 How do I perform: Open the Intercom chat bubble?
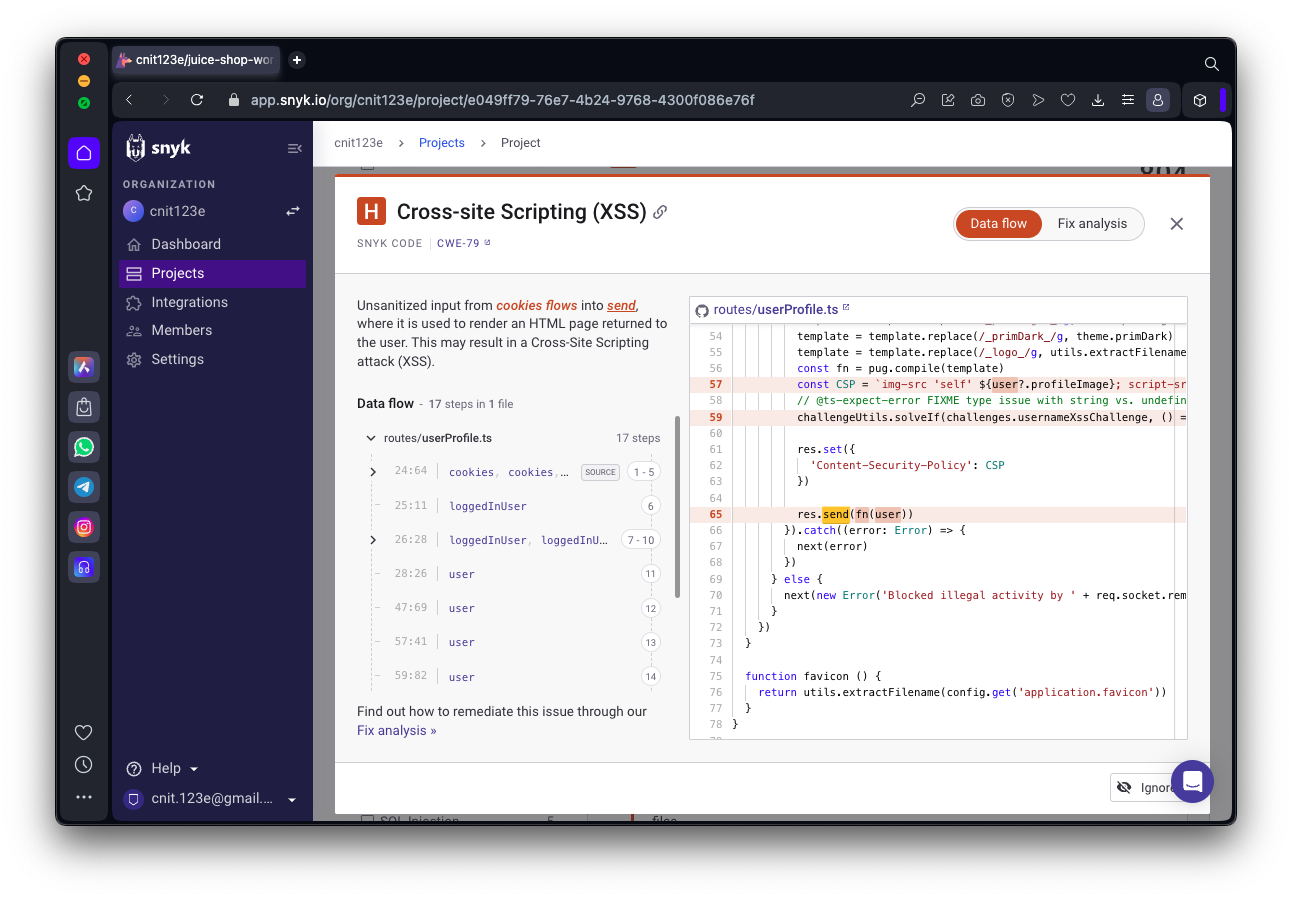tap(1191, 782)
